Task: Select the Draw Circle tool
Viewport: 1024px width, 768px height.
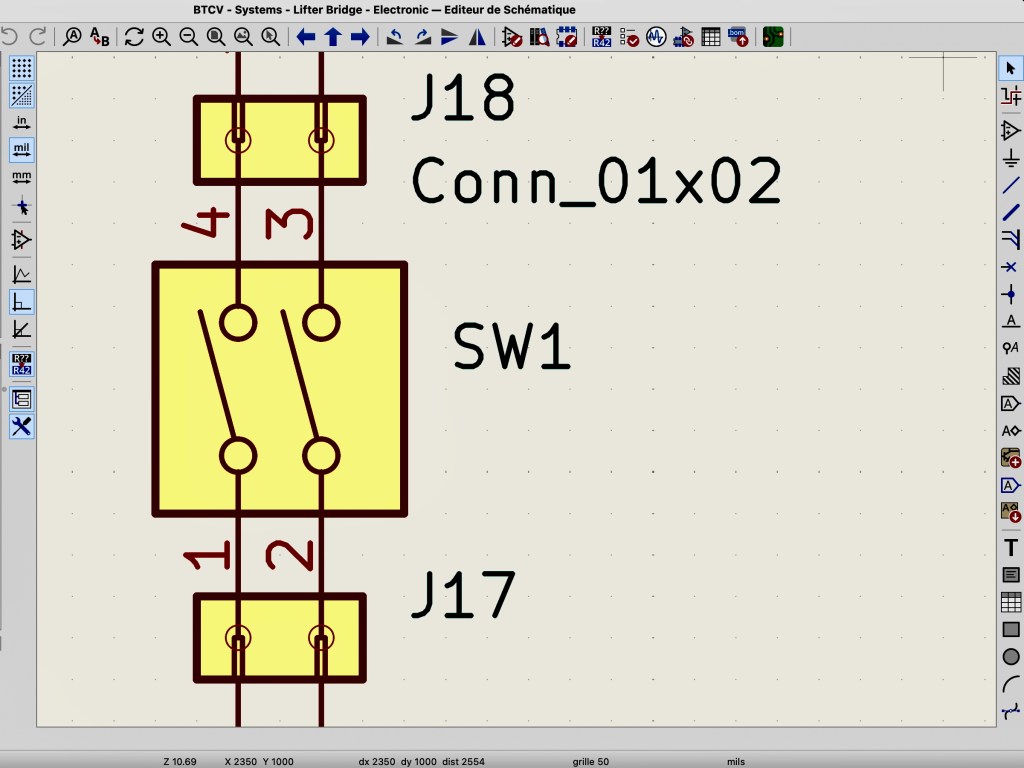Action: pyautogui.click(x=1011, y=657)
